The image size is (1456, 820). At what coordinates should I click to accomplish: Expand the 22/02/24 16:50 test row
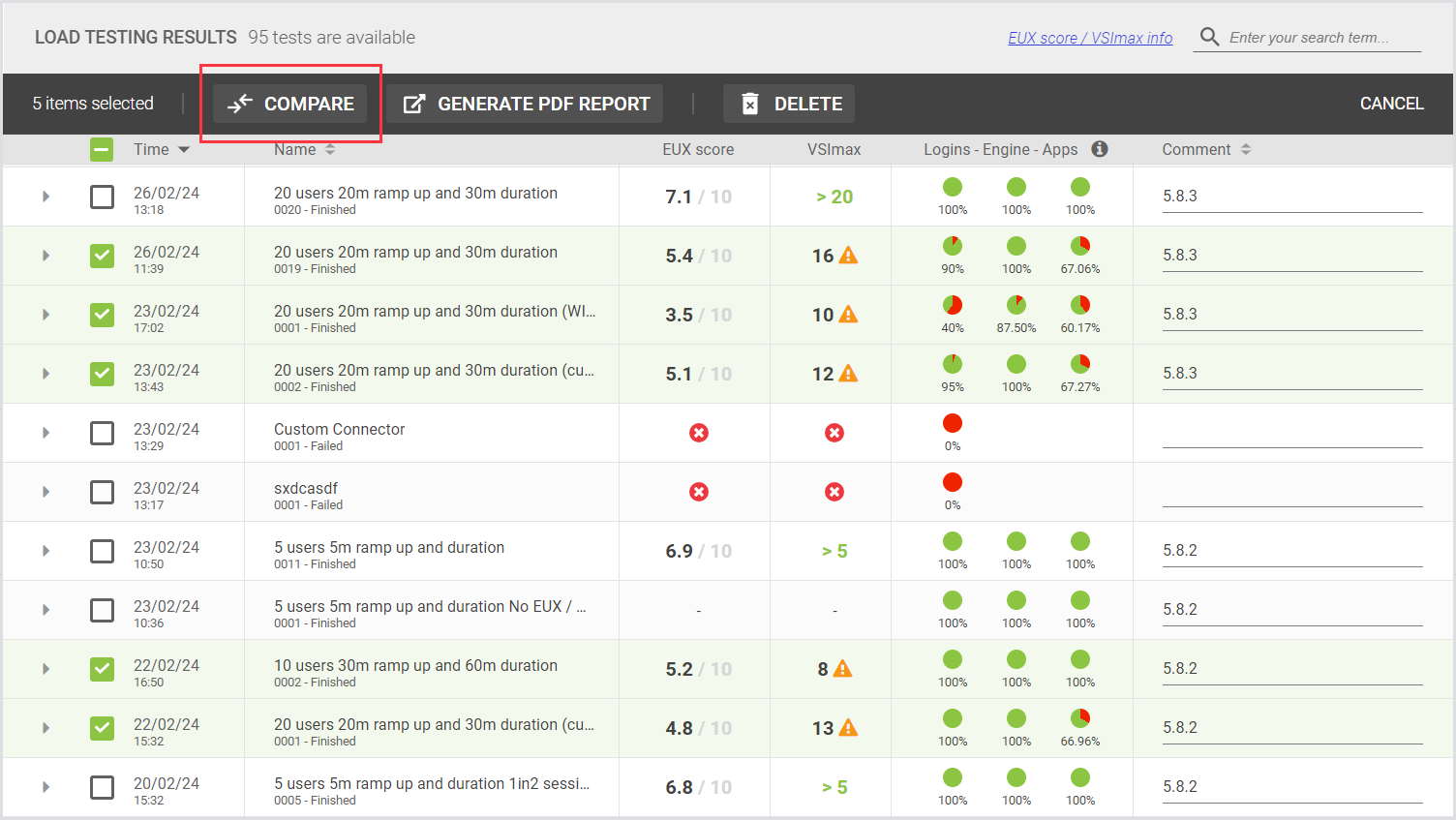point(45,669)
